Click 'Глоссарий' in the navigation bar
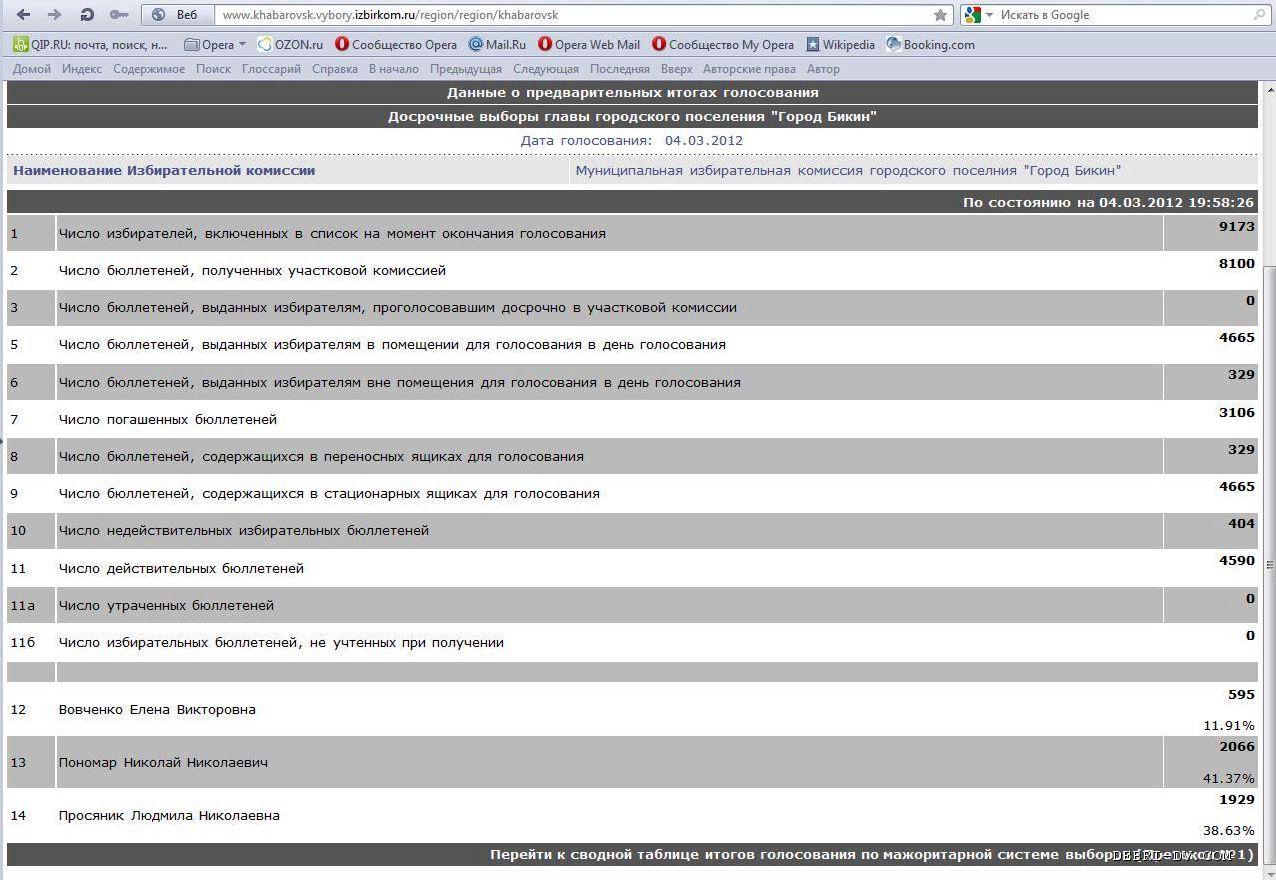The image size is (1276, 880). click(x=271, y=69)
